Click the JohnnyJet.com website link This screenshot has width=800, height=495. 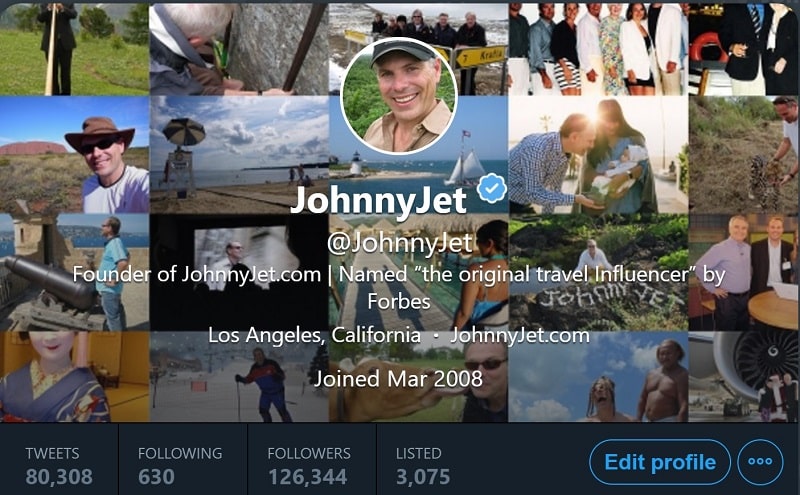519,335
